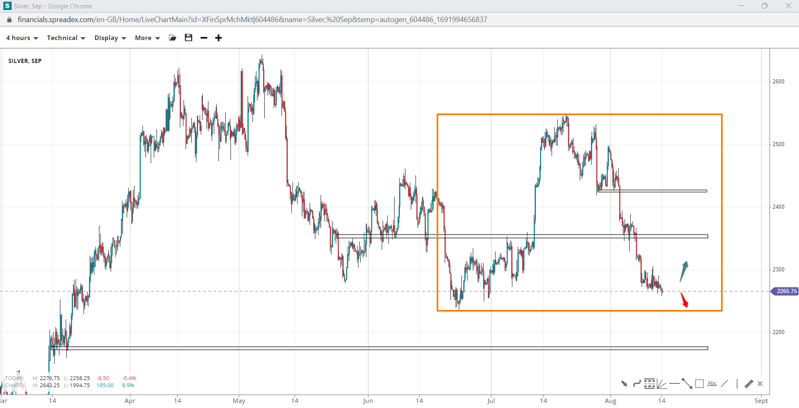
Task: Select the grid retracement drawing tool
Action: (649, 383)
